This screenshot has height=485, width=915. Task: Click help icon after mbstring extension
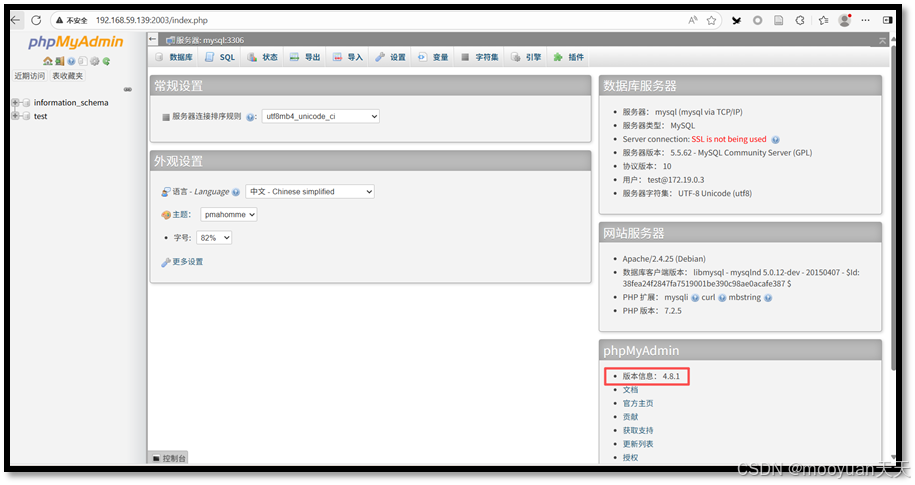[768, 298]
